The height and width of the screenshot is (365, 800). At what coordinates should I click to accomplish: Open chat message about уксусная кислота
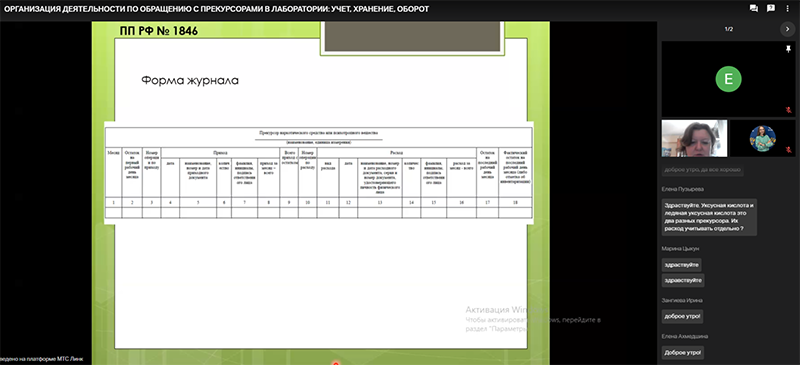pyautogui.click(x=709, y=217)
